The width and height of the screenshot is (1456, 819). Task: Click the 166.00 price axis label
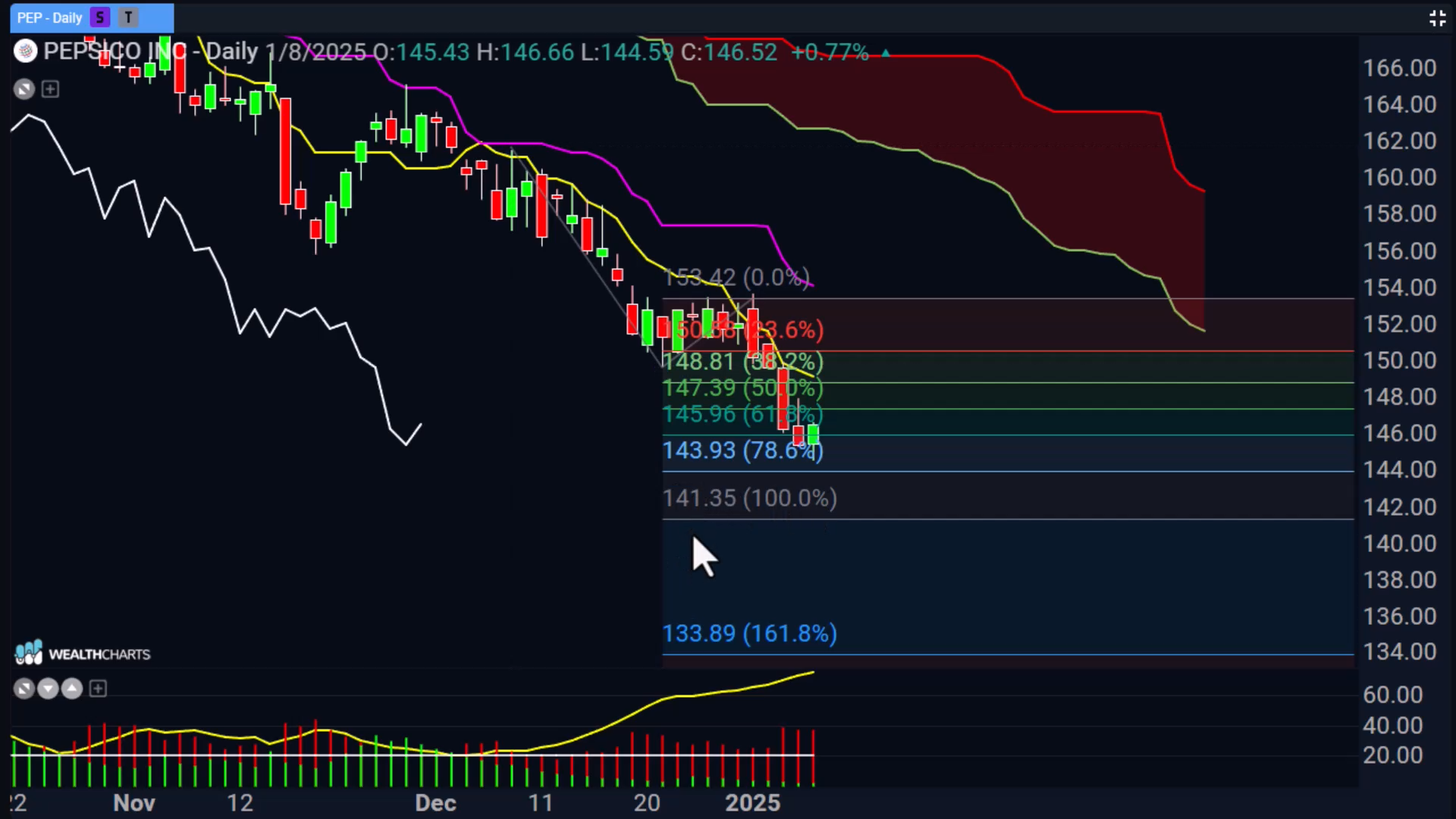(x=1400, y=68)
